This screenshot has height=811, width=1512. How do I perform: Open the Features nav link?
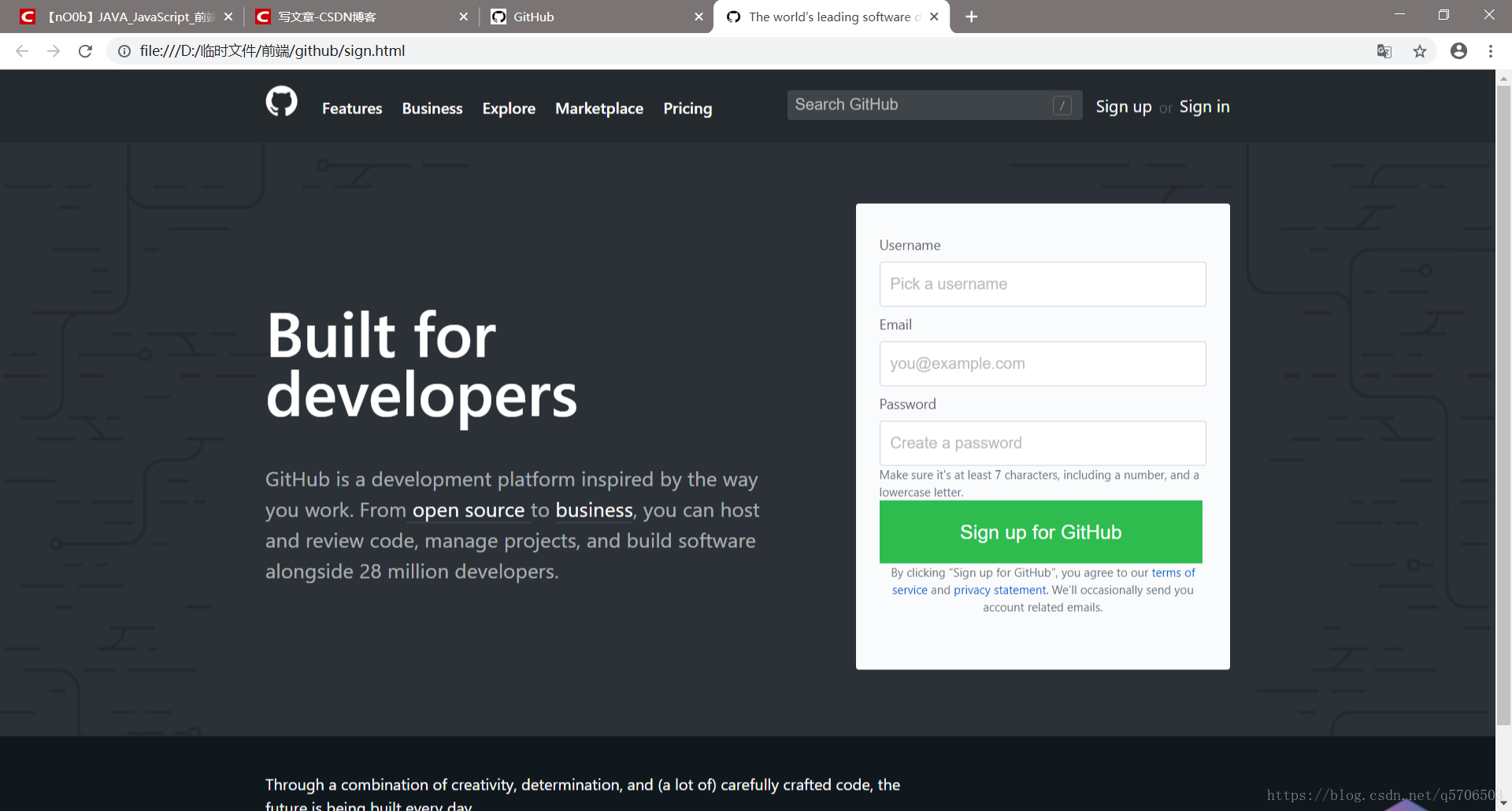click(352, 109)
